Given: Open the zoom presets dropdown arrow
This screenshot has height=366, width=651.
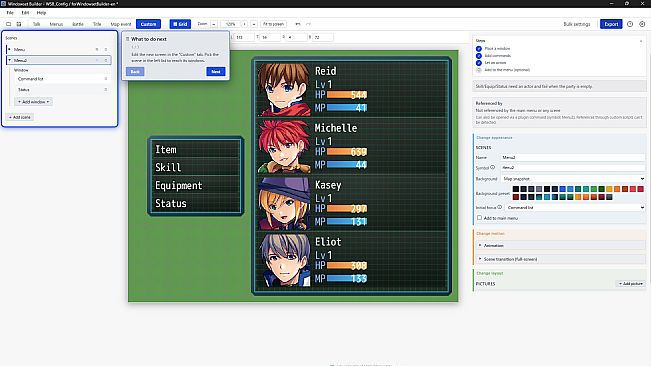Looking at the screenshot, I should [254, 24].
